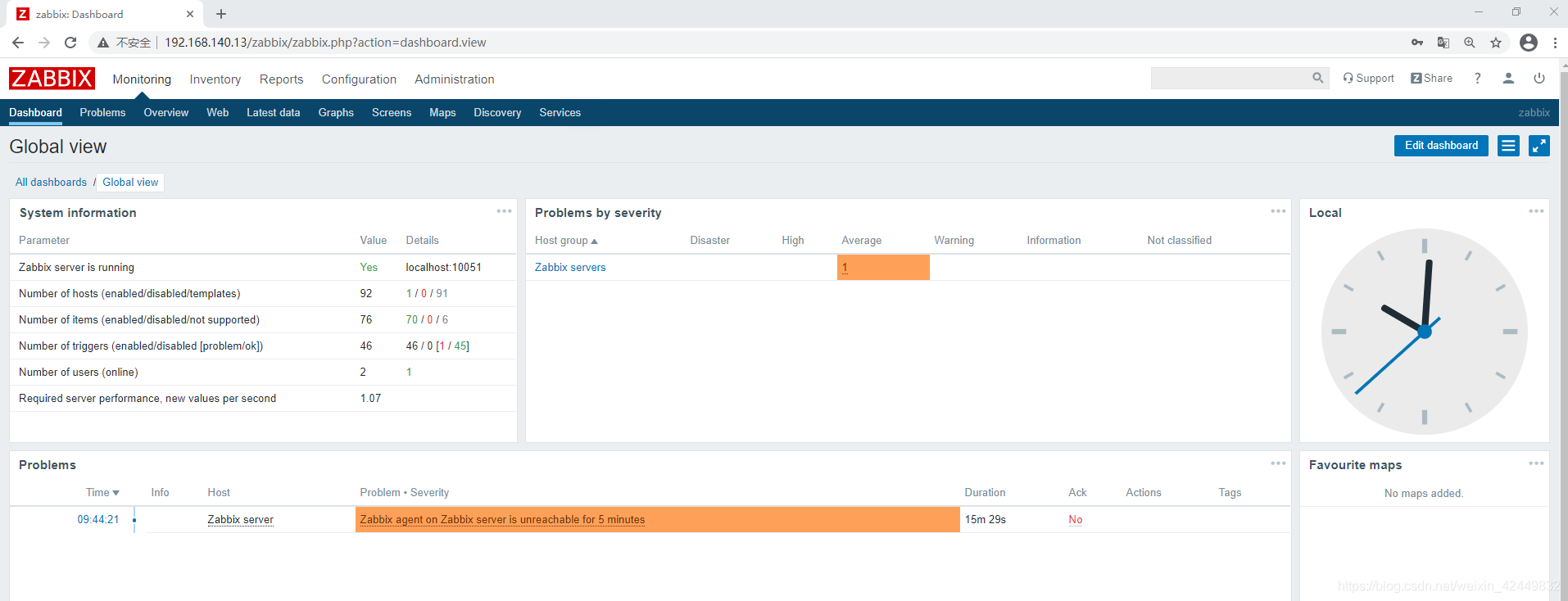Click the Edit dashboard button

coord(1441,146)
